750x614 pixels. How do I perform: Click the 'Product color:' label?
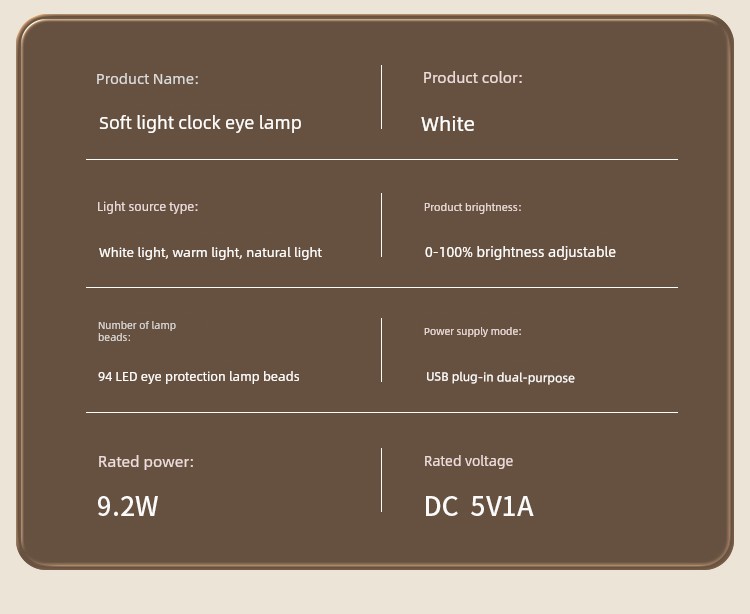coord(473,78)
